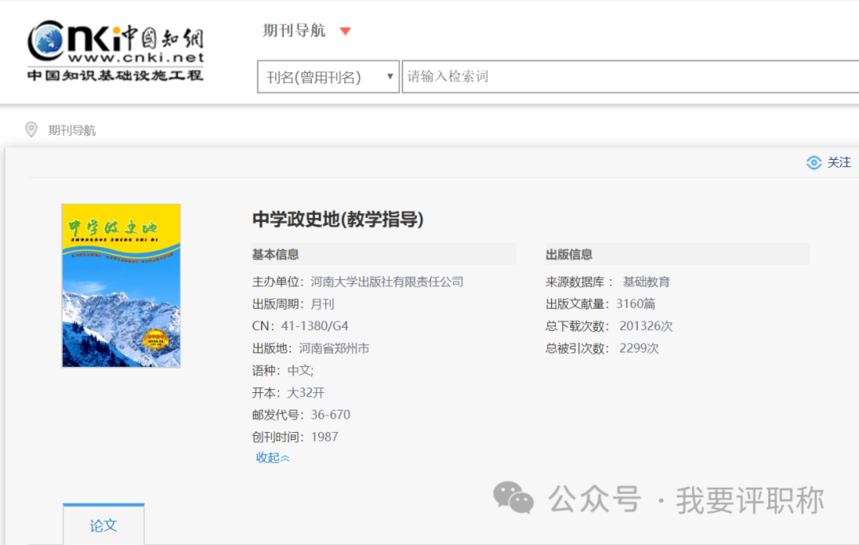Select the CN number 41-1380/G4
Image resolution: width=859 pixels, height=545 pixels.
(x=314, y=326)
